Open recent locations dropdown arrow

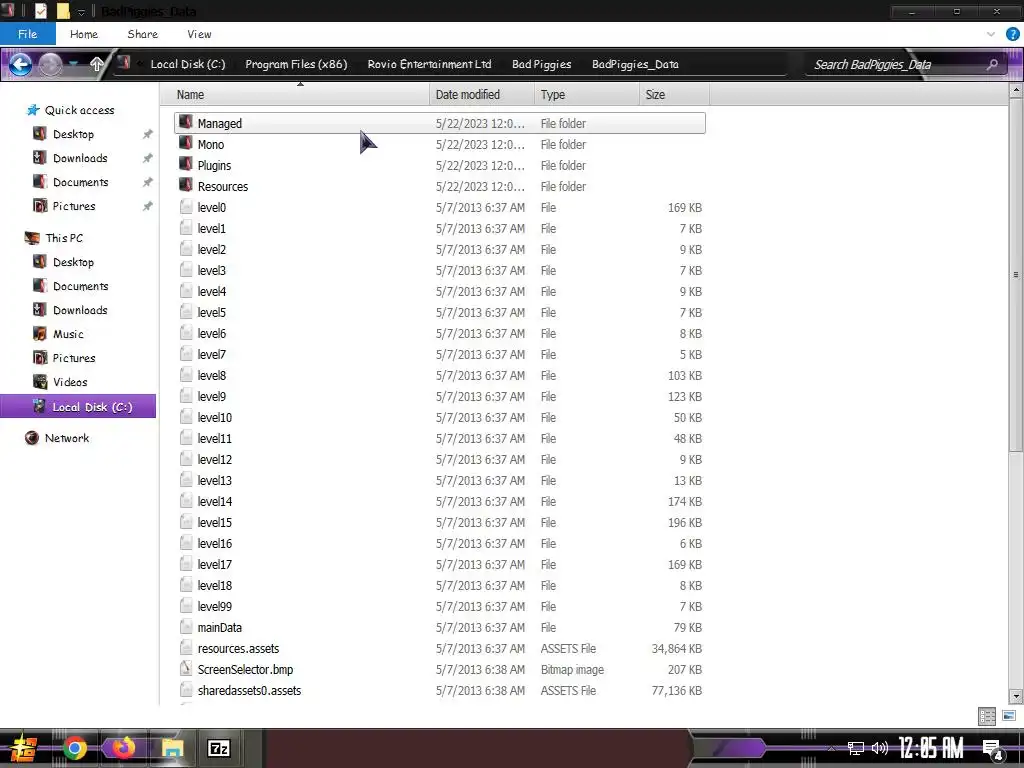coord(73,64)
